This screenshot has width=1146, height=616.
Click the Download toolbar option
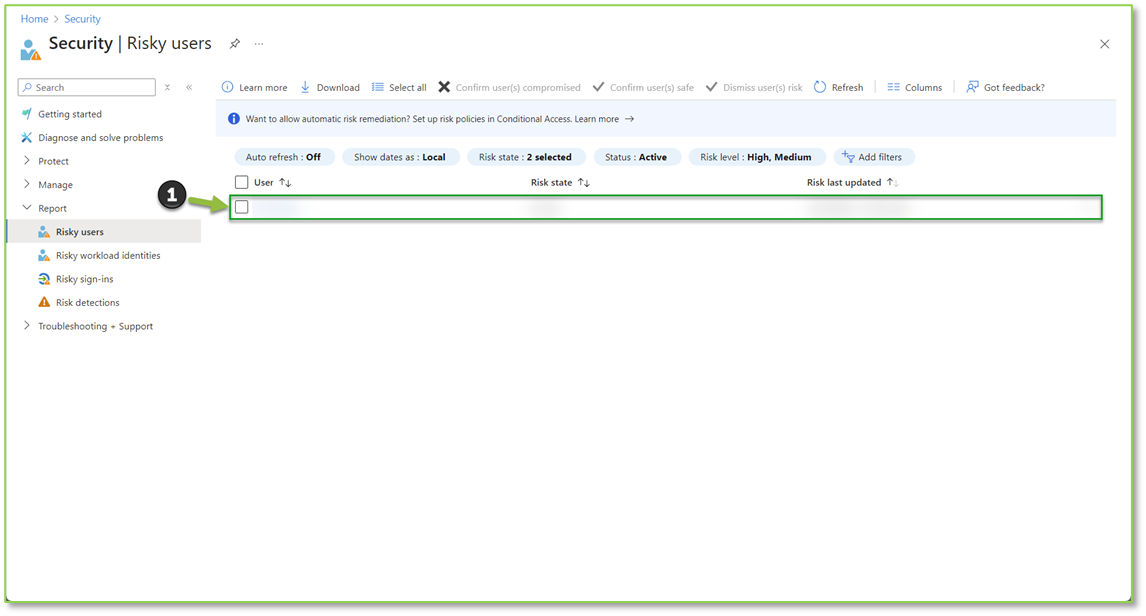click(330, 87)
